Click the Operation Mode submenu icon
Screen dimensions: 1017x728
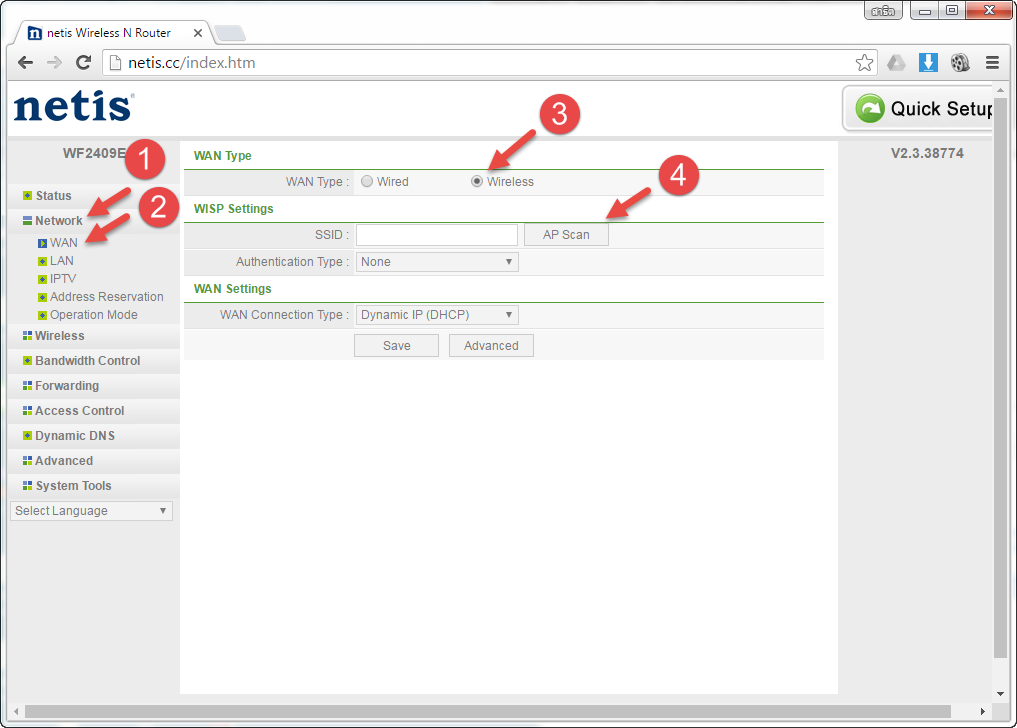coord(42,315)
